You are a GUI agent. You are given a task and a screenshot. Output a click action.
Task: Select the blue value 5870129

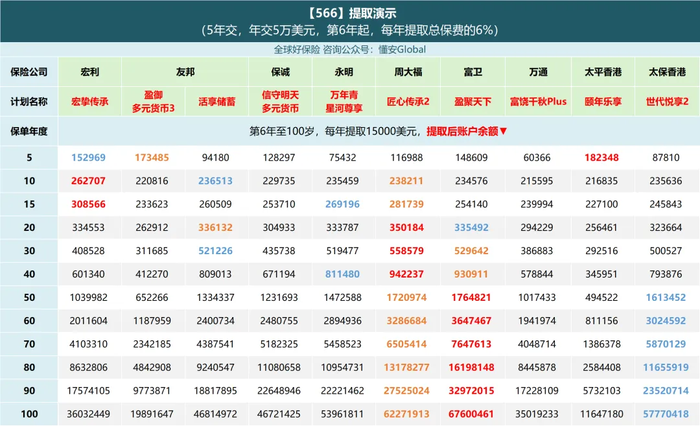tap(666, 344)
